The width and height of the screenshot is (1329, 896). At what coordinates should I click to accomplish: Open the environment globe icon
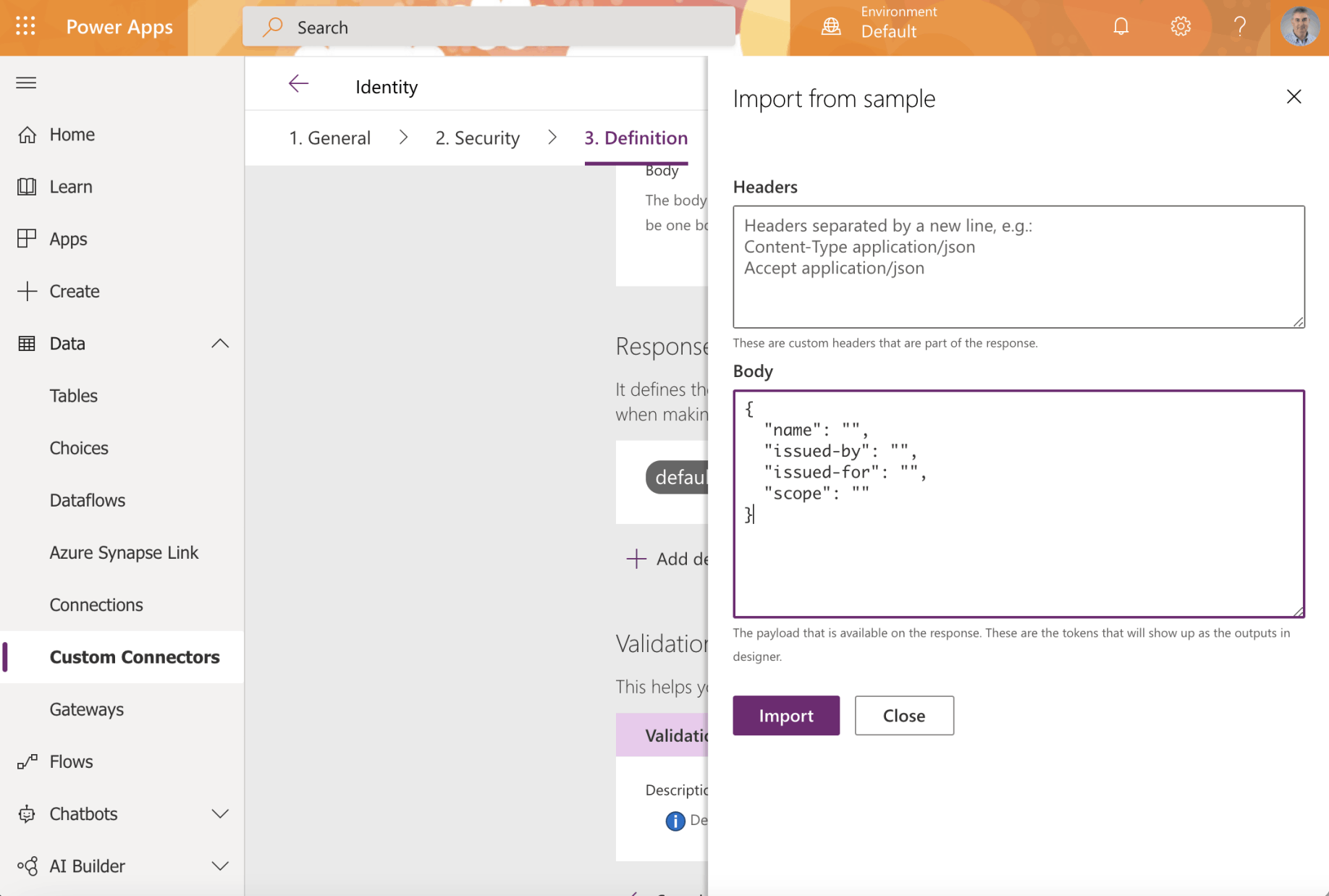coord(831,27)
